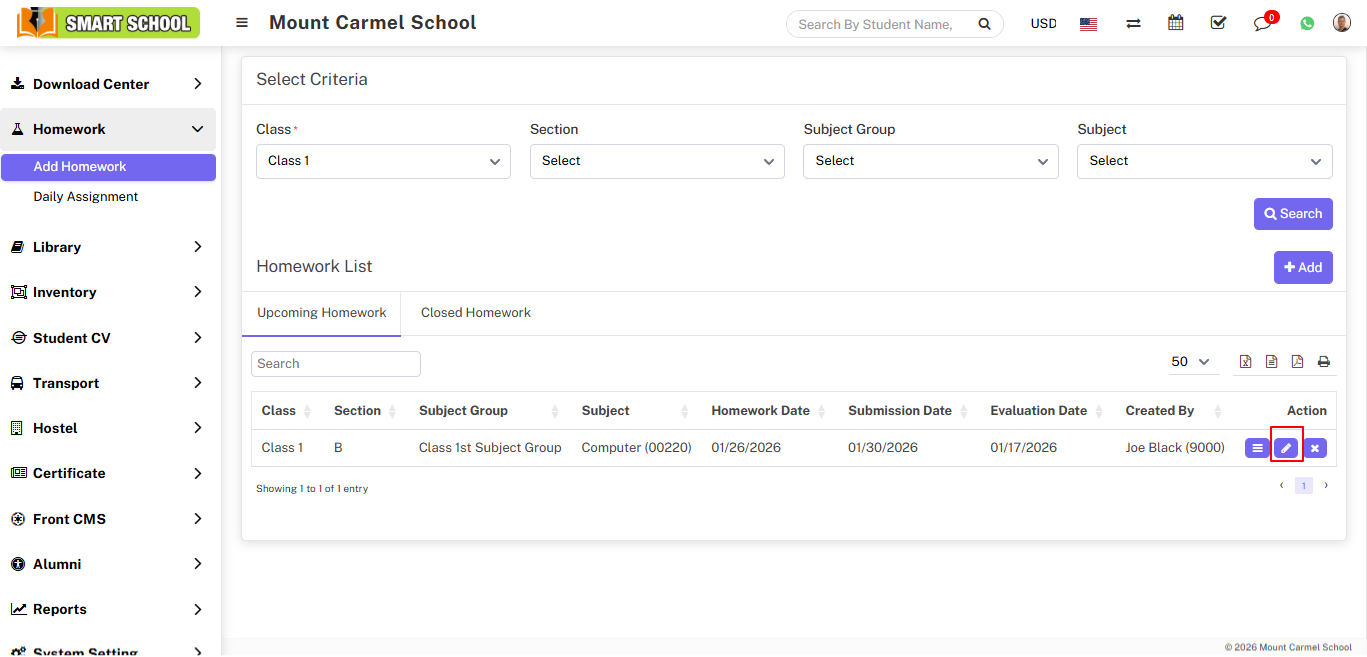Image resolution: width=1367 pixels, height=657 pixels.
Task: Open Daily Assignment in the sidebar
Action: click(86, 197)
